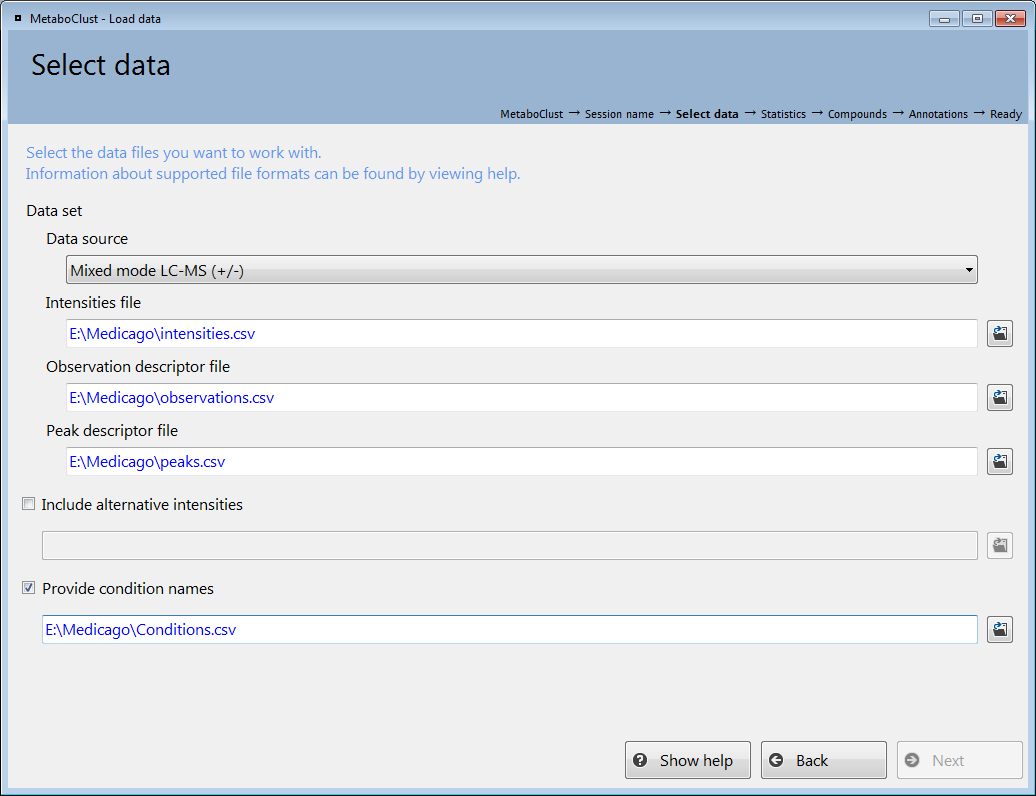Click the Select data breadcrumb step

click(x=707, y=114)
